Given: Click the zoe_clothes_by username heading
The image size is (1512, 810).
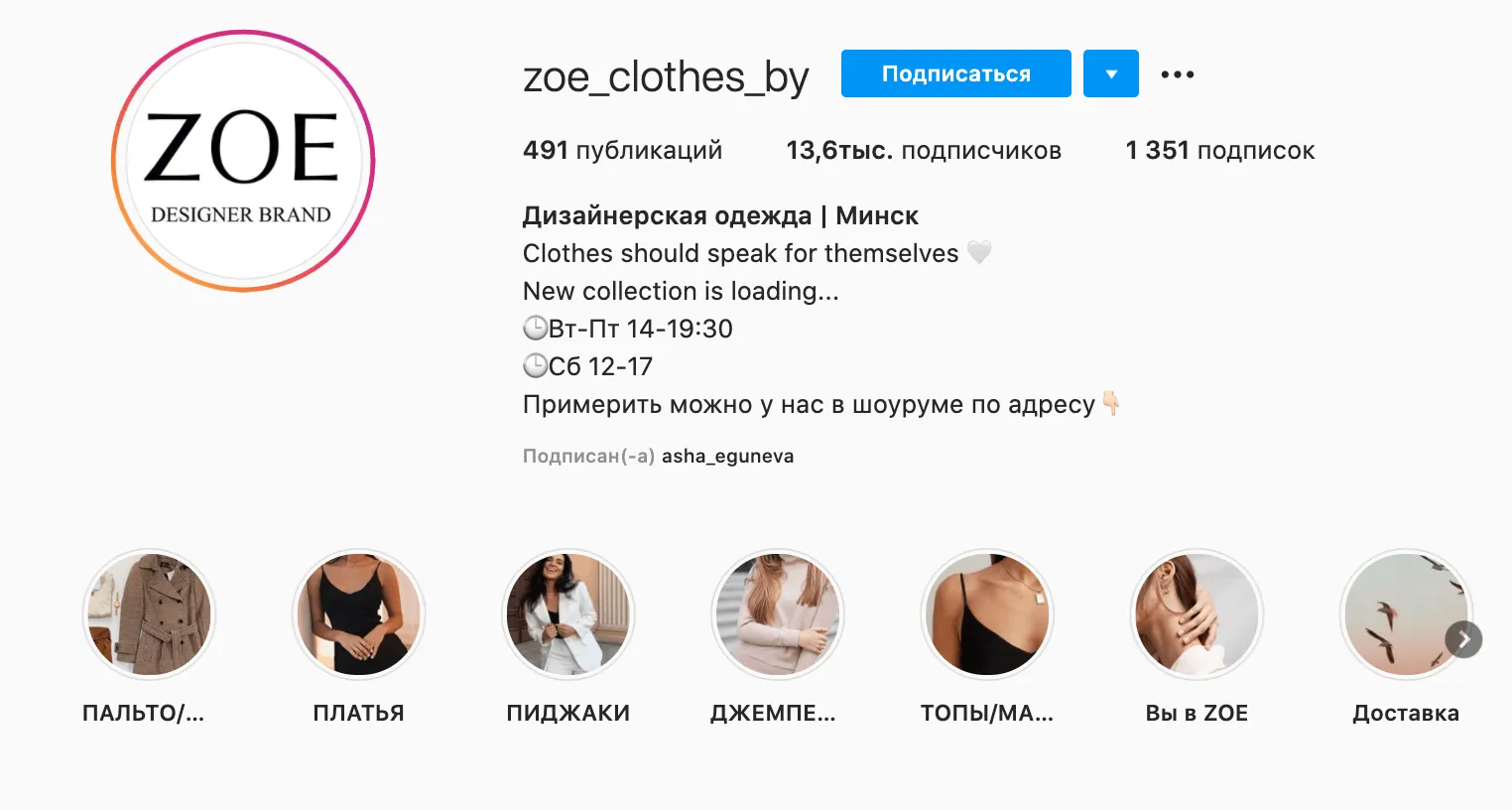Looking at the screenshot, I should [x=666, y=77].
